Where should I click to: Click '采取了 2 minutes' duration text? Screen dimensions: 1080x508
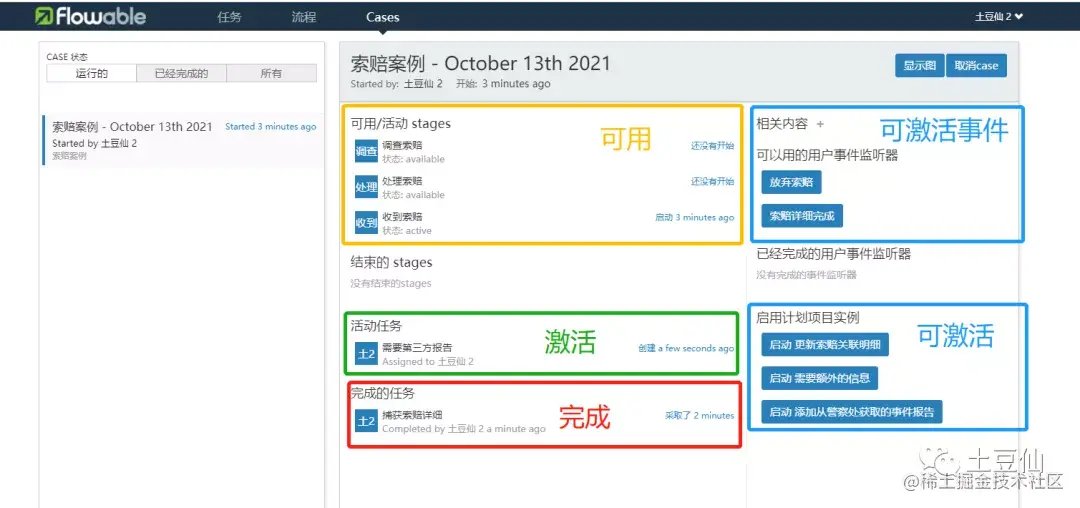(x=699, y=415)
